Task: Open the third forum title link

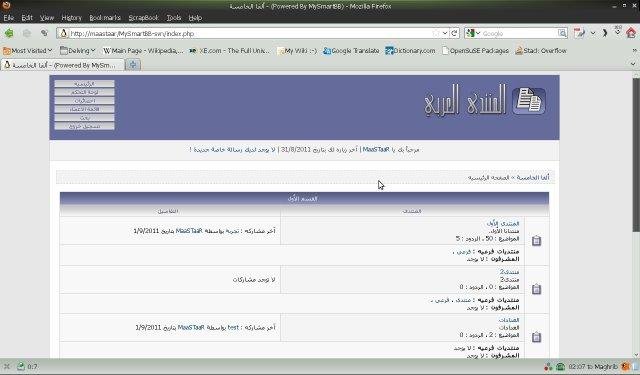Action: (x=509, y=320)
